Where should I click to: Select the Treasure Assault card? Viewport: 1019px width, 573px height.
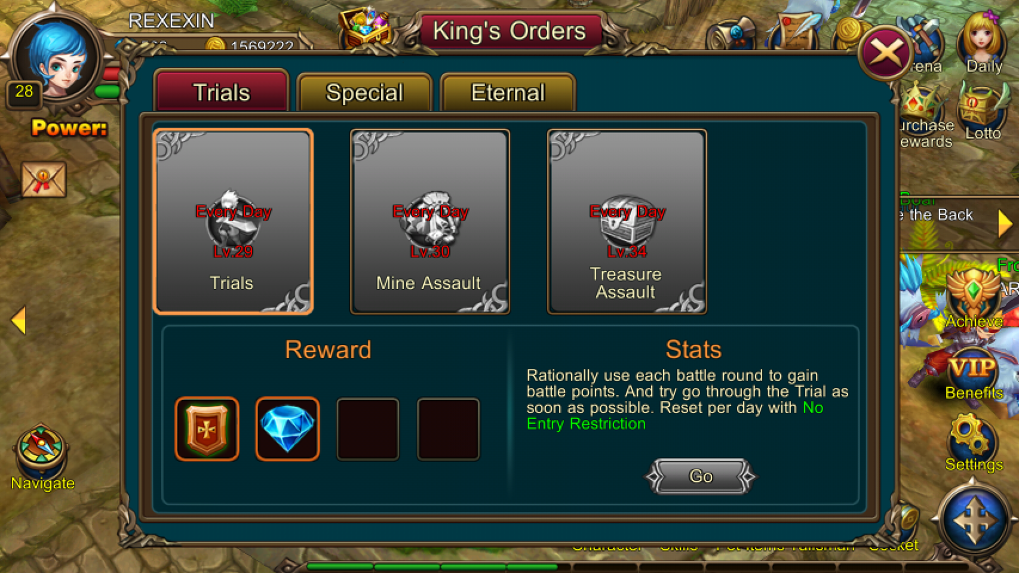coord(626,222)
